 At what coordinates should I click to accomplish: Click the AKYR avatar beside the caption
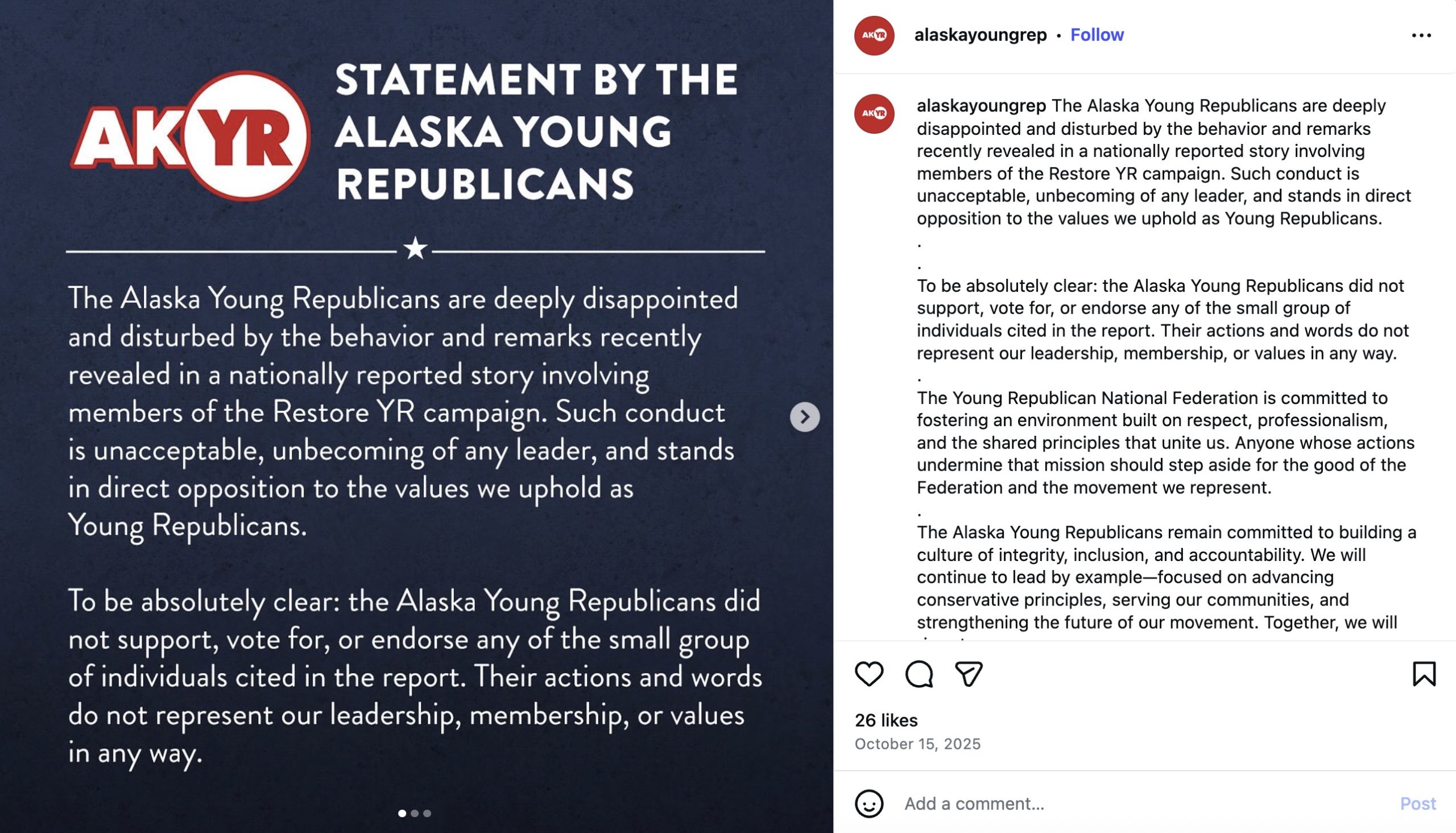pyautogui.click(x=874, y=114)
